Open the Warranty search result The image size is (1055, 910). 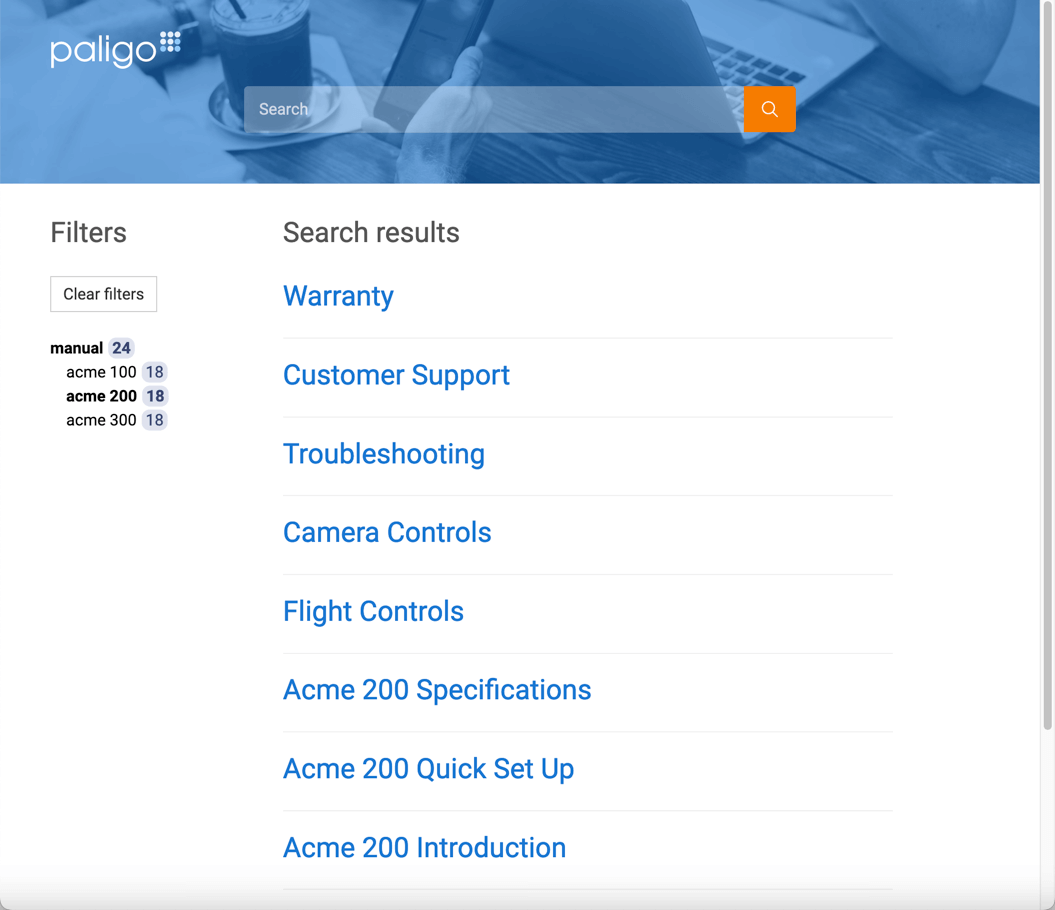pyautogui.click(x=338, y=296)
